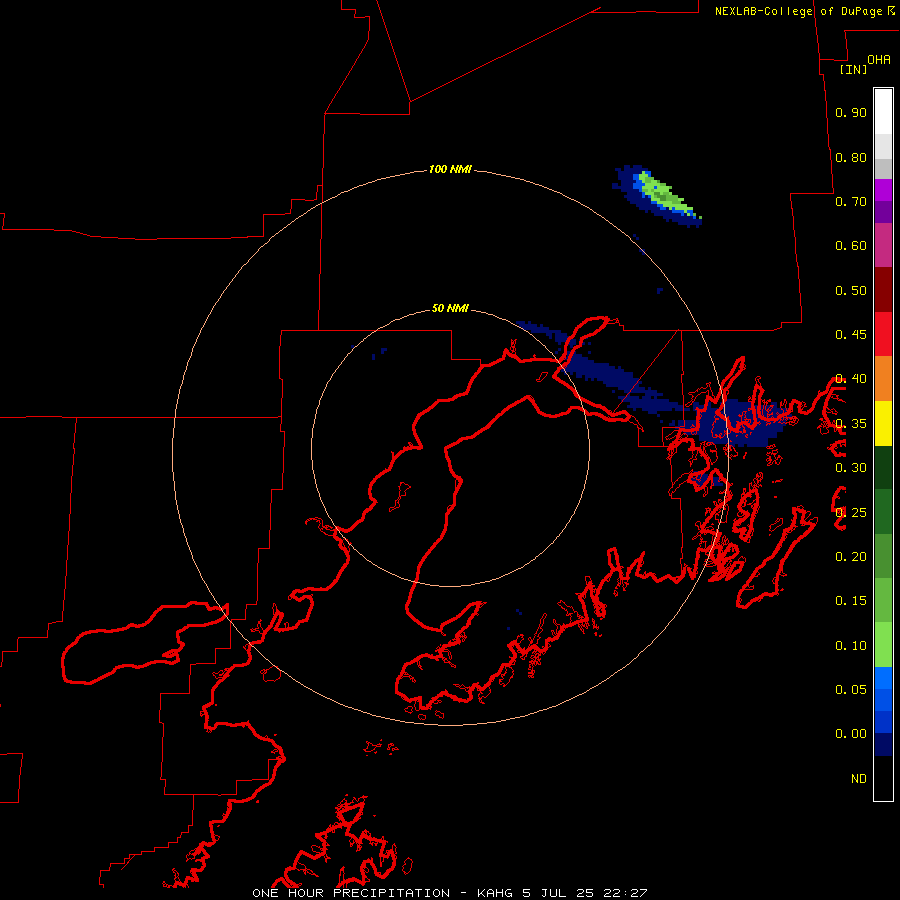Pick the dark red legend swatch

[x=883, y=290]
